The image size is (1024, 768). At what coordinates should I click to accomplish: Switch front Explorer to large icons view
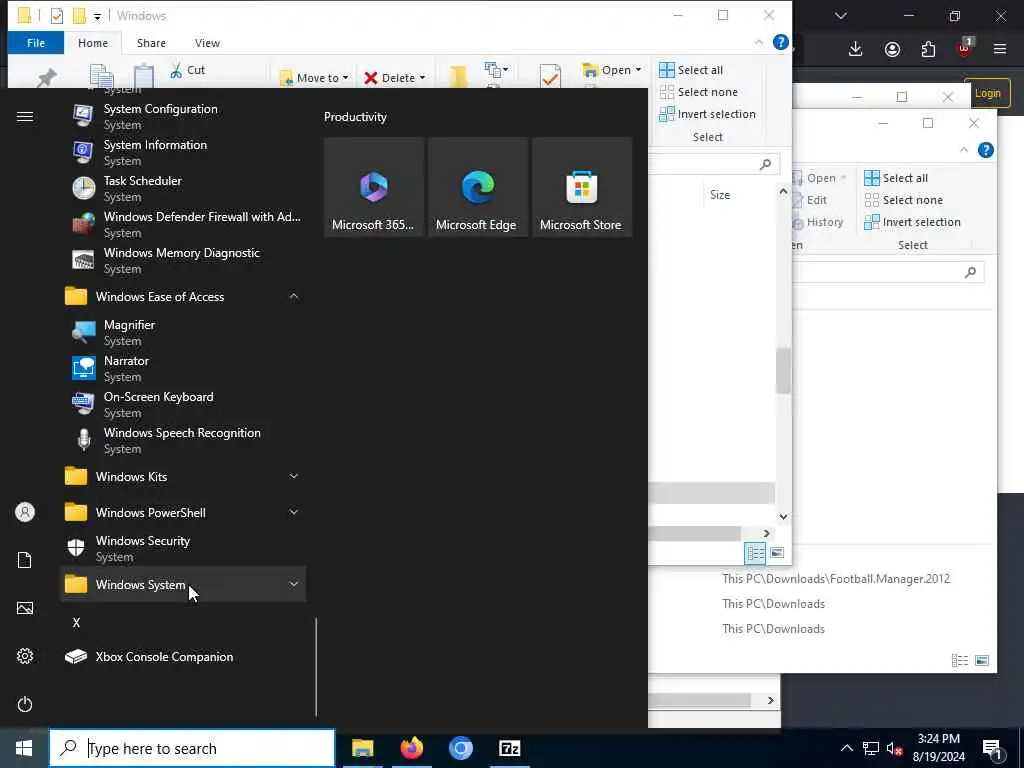click(776, 553)
